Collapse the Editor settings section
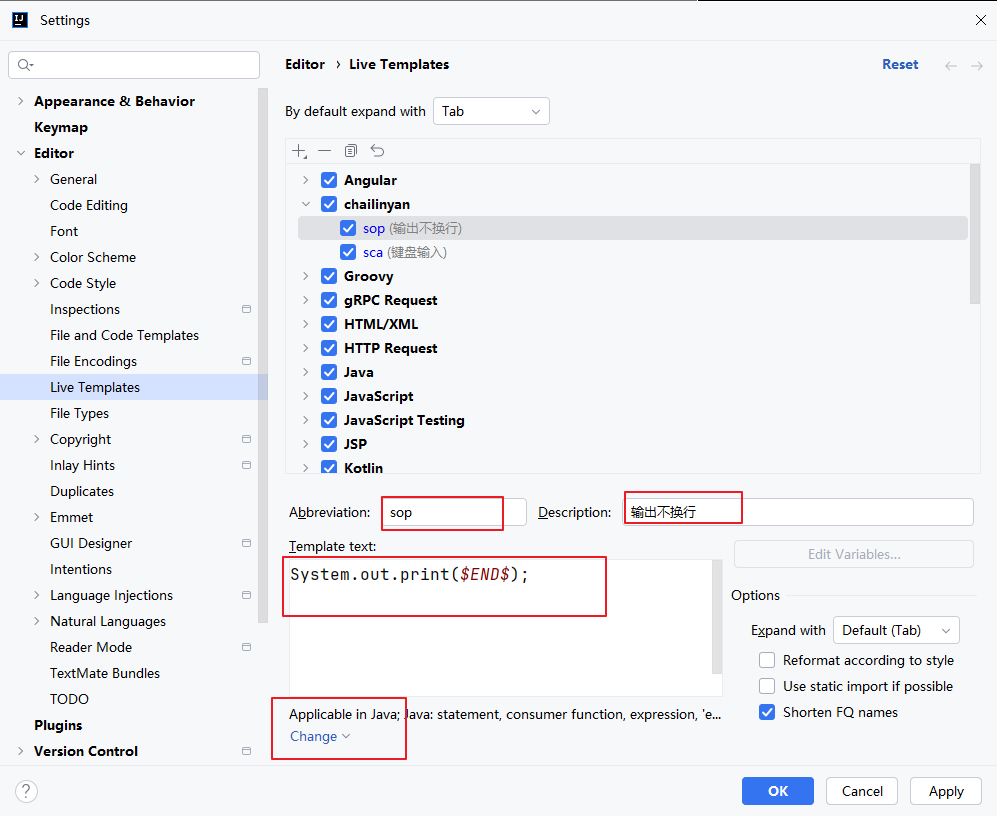997x816 pixels. pyautogui.click(x=21, y=153)
